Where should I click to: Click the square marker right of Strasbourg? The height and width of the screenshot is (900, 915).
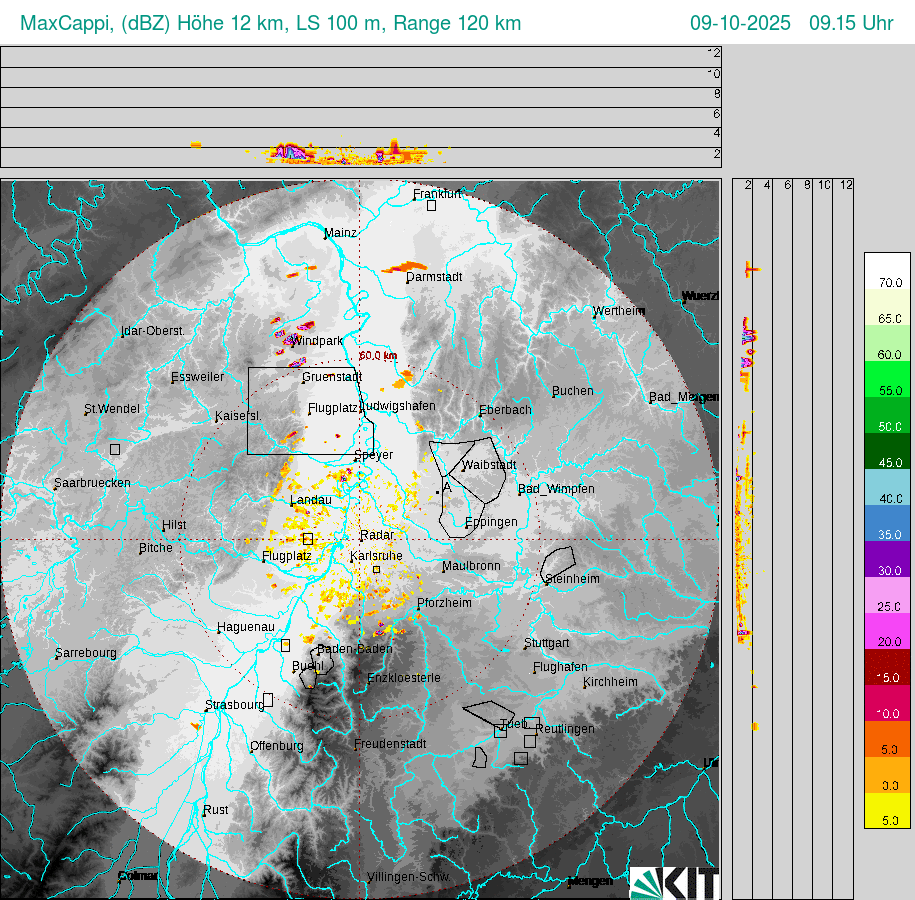268,700
